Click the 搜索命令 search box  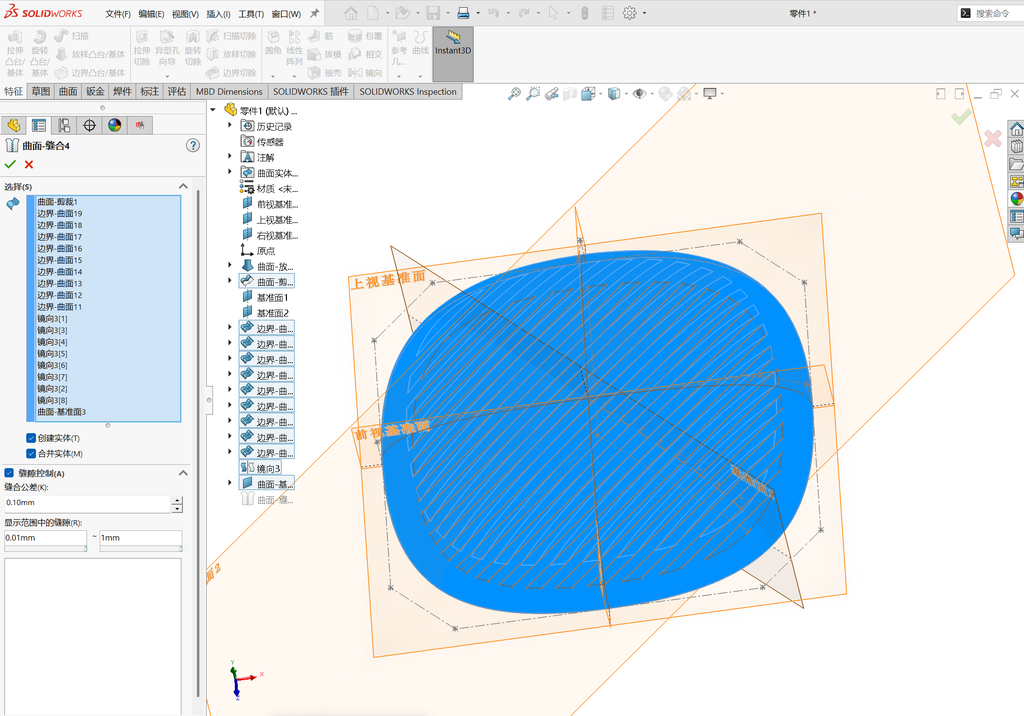[992, 13]
